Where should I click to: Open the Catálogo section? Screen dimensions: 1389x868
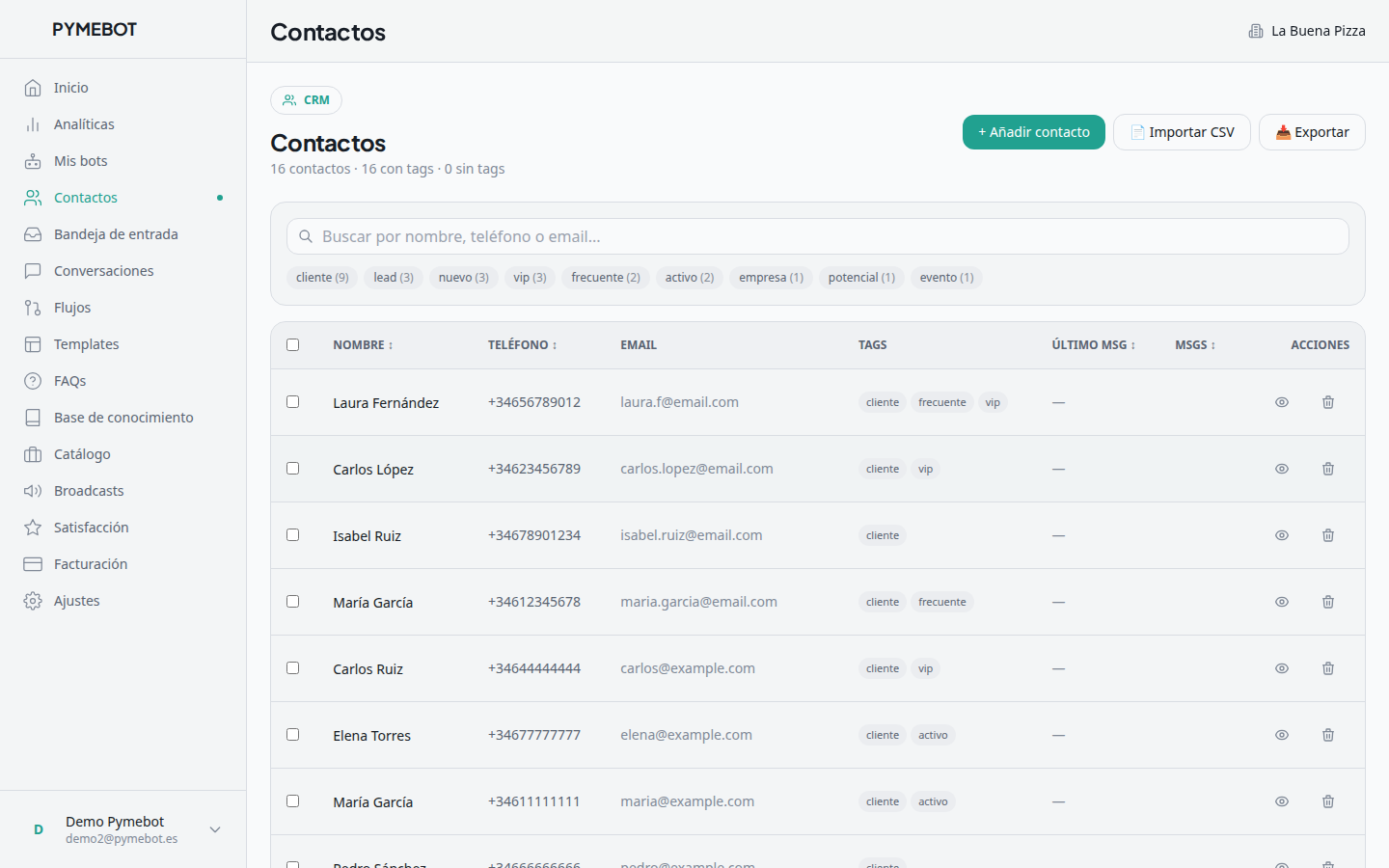point(82,454)
